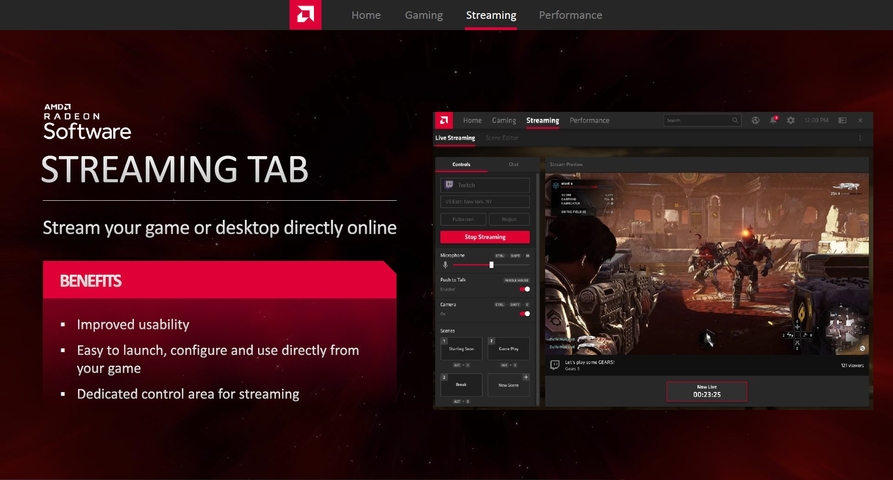Screen dimensions: 893x480
Task: Open the US East server region dropdown
Action: point(485,202)
